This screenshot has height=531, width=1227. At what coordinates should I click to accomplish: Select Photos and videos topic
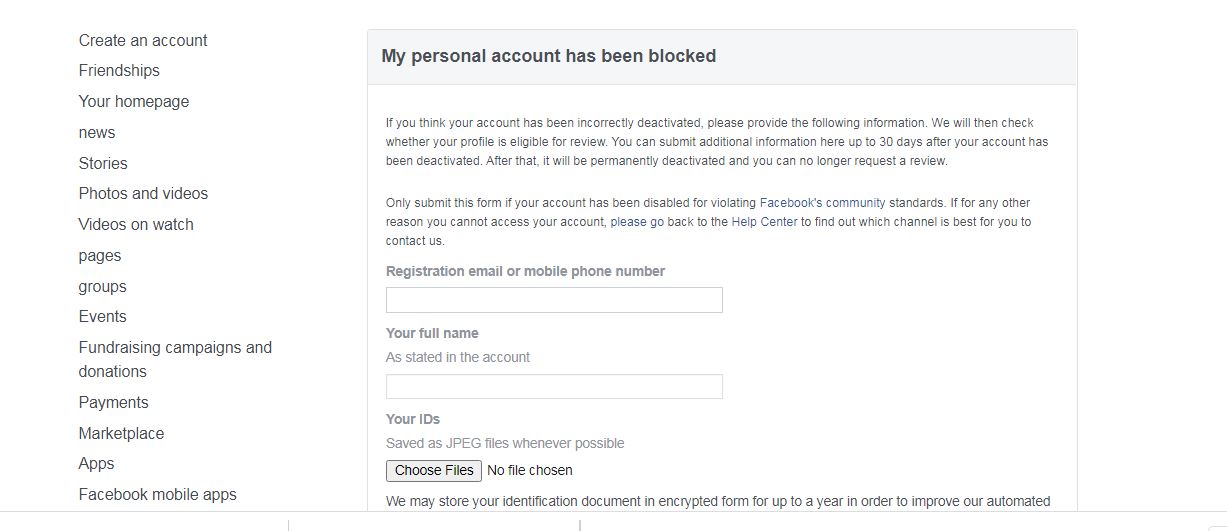click(143, 193)
